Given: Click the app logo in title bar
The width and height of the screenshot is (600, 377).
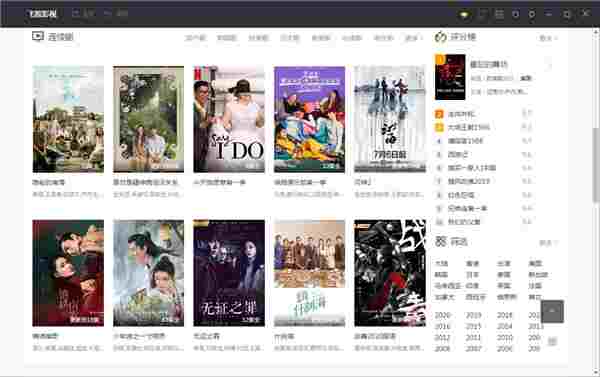Looking at the screenshot, I should 43,14.
